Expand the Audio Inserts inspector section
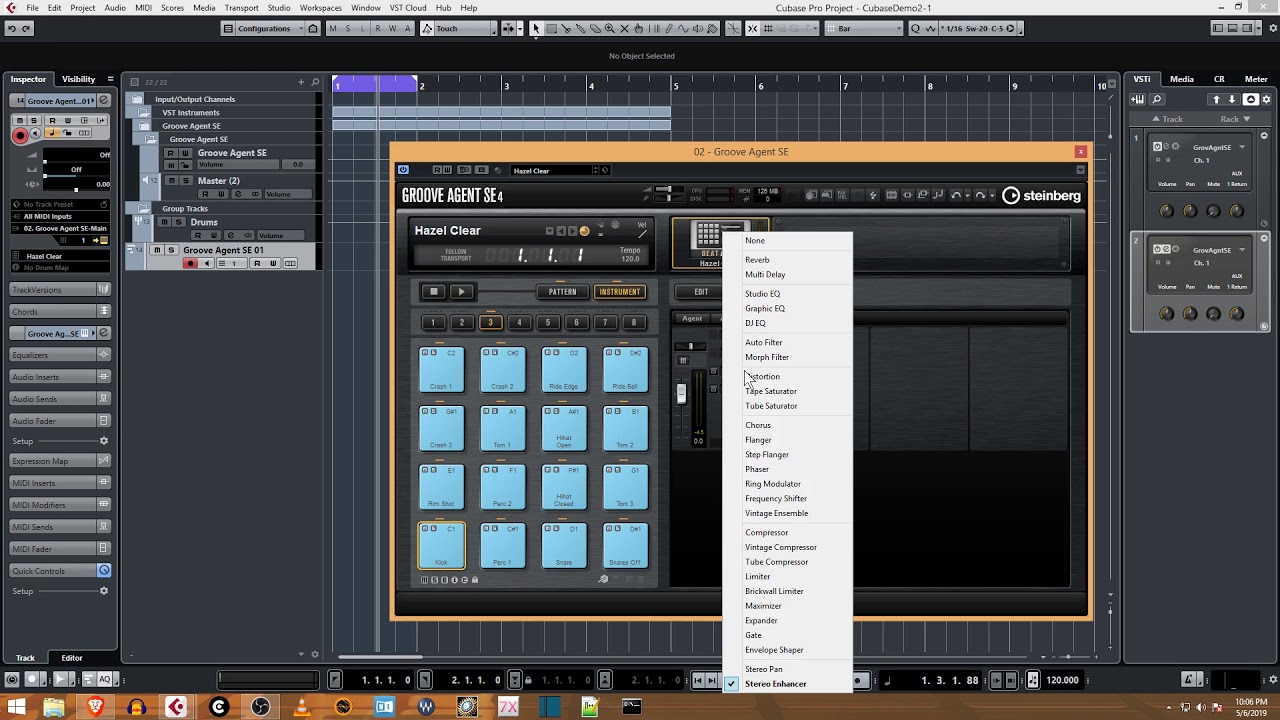The width and height of the screenshot is (1280, 720). click(x=60, y=377)
